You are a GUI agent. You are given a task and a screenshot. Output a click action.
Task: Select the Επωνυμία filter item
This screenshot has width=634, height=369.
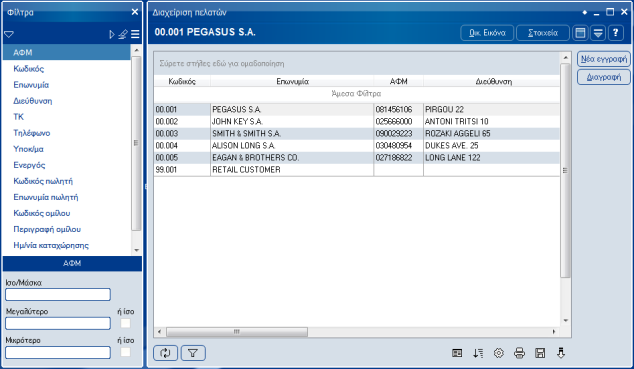pyautogui.click(x=31, y=85)
